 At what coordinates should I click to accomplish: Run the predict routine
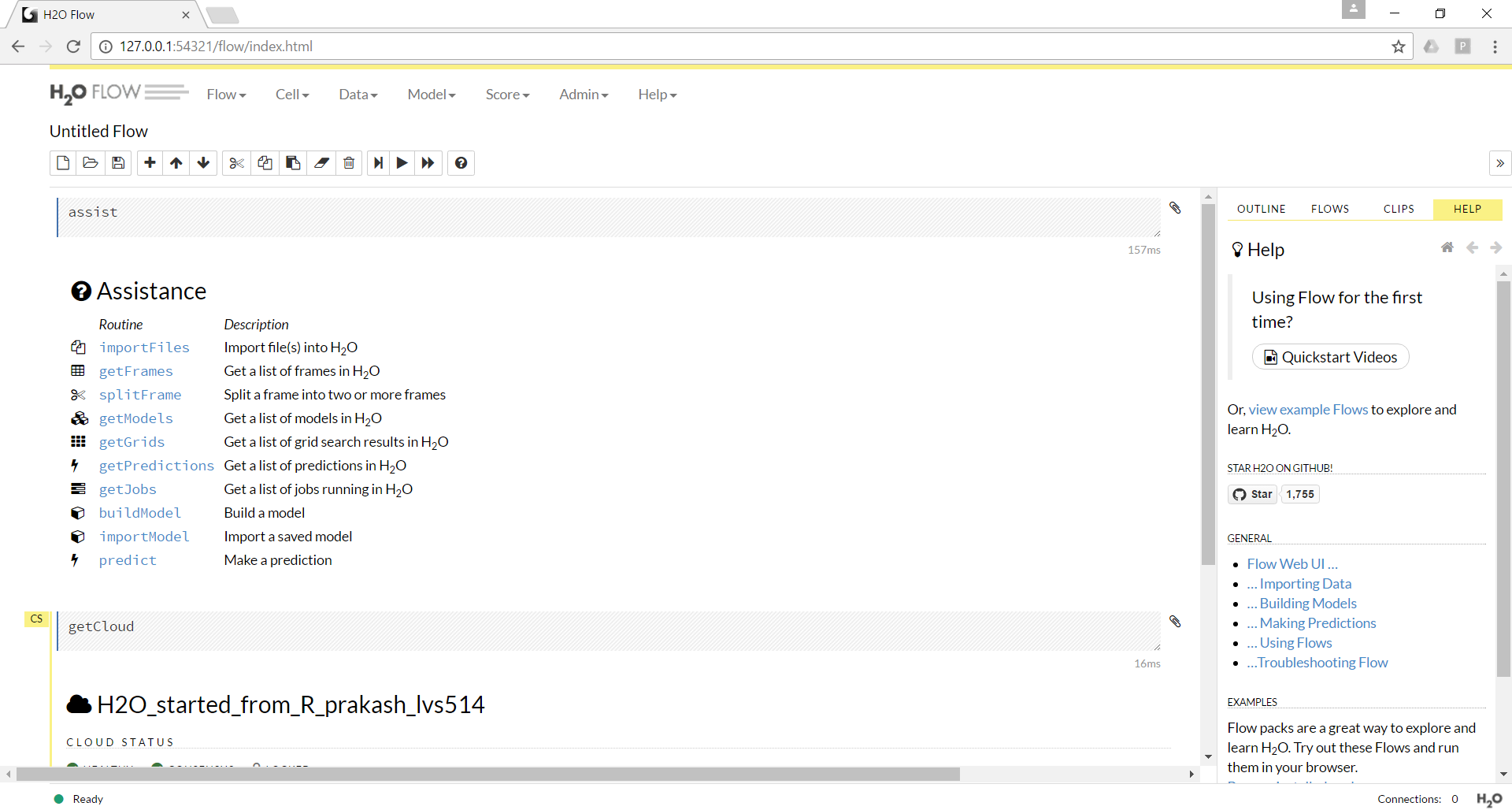(x=128, y=560)
